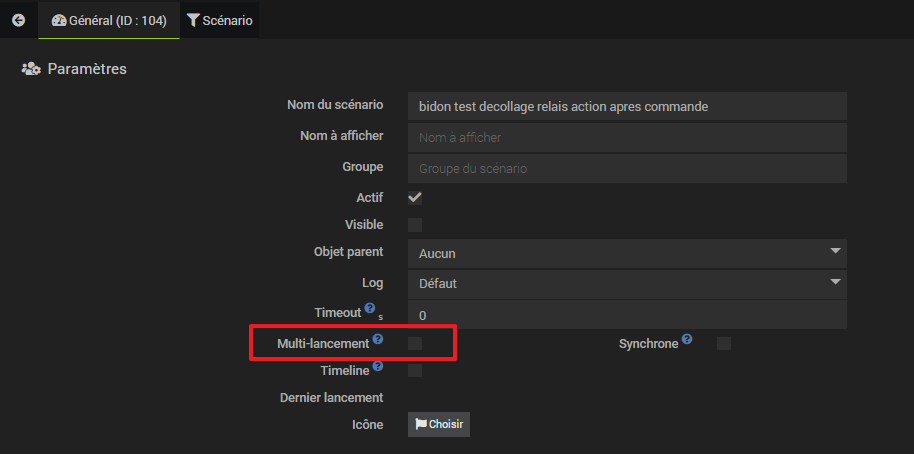Expand the Log level dropdown
Image resolution: width=914 pixels, height=454 pixels.
[627, 284]
